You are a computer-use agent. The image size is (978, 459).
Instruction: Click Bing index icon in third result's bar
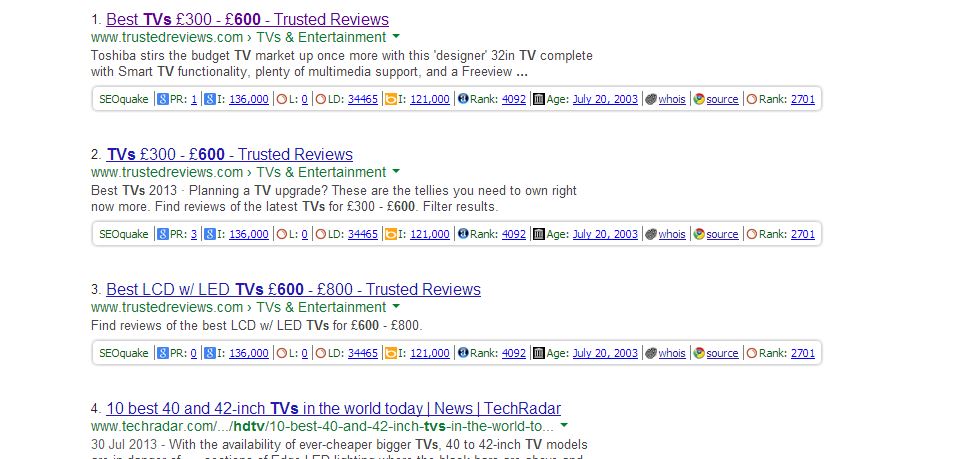(391, 354)
